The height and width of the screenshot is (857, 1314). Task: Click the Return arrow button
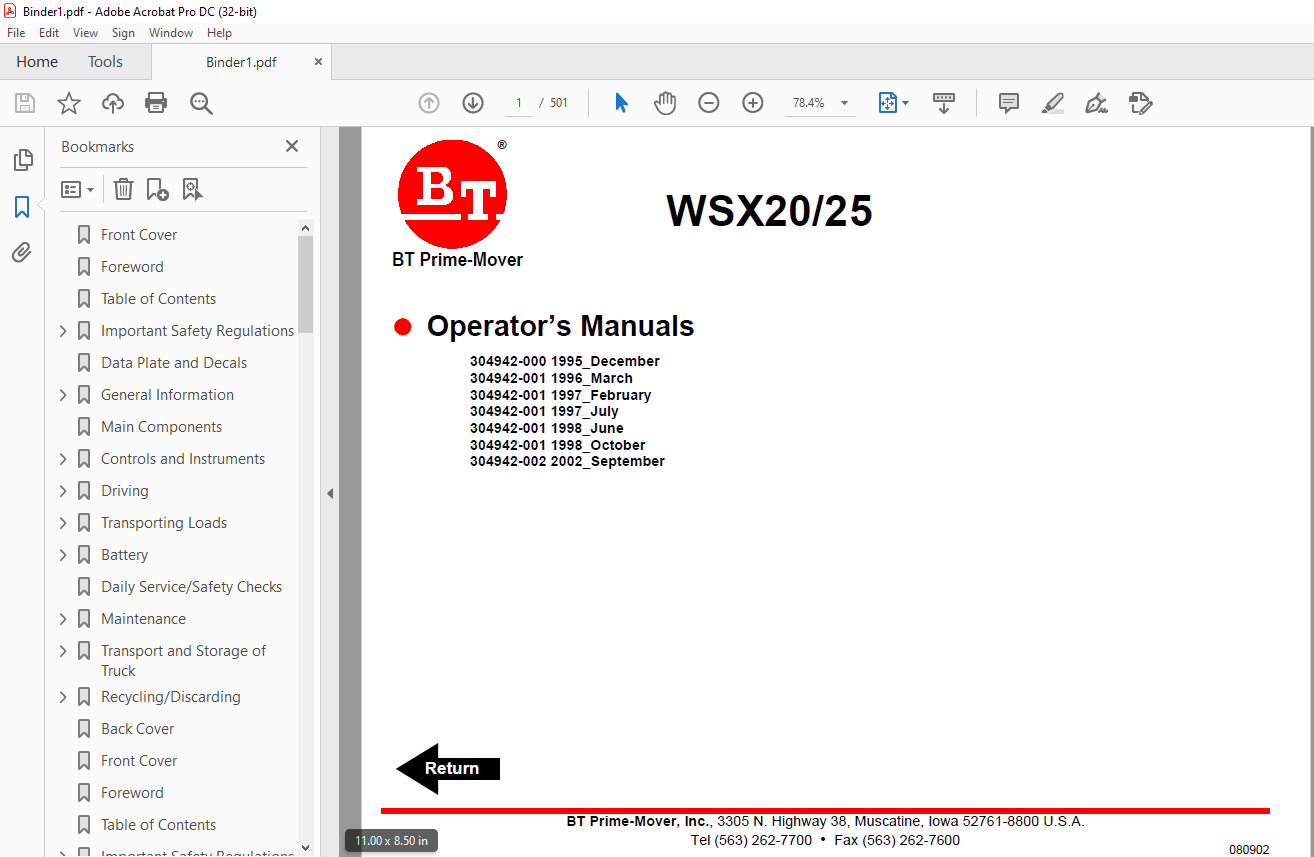click(448, 768)
